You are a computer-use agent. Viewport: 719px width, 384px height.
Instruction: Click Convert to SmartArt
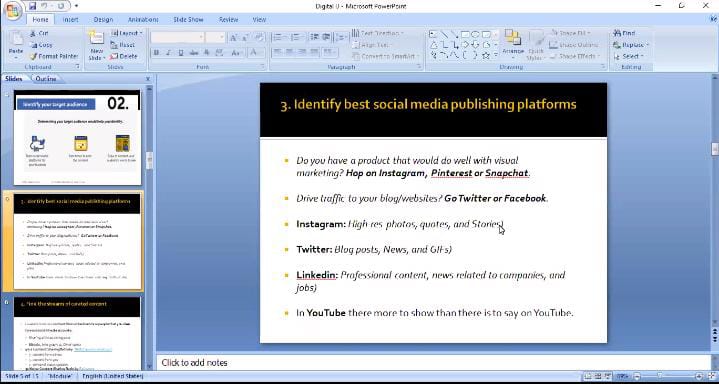coord(385,56)
